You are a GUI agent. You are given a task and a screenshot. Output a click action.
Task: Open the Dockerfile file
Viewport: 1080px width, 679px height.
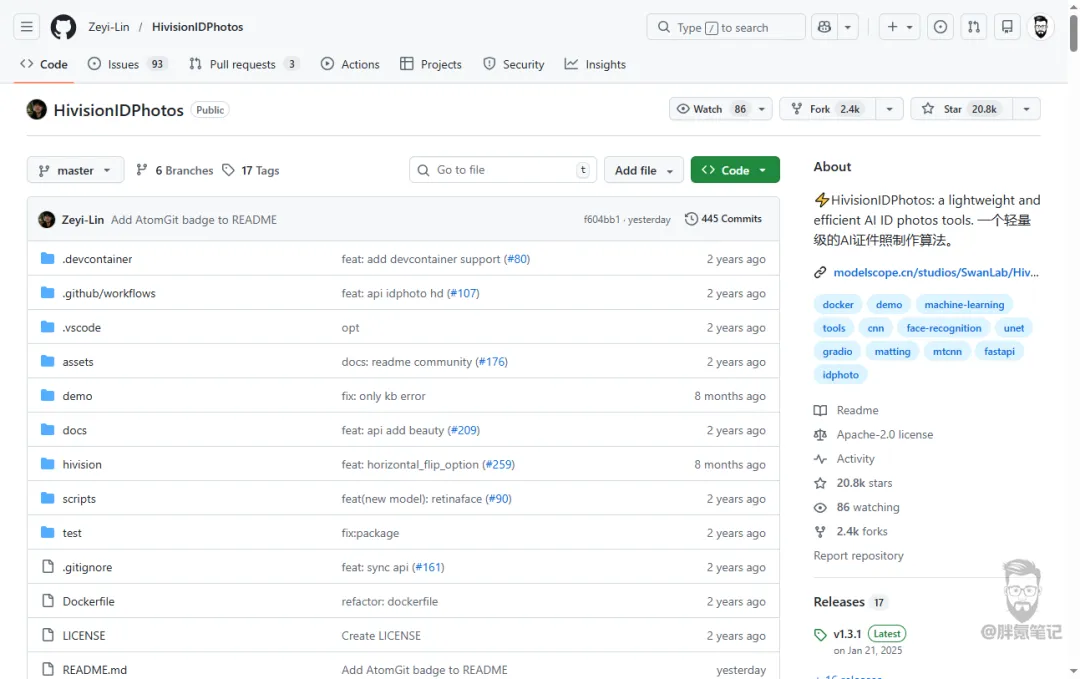click(88, 601)
